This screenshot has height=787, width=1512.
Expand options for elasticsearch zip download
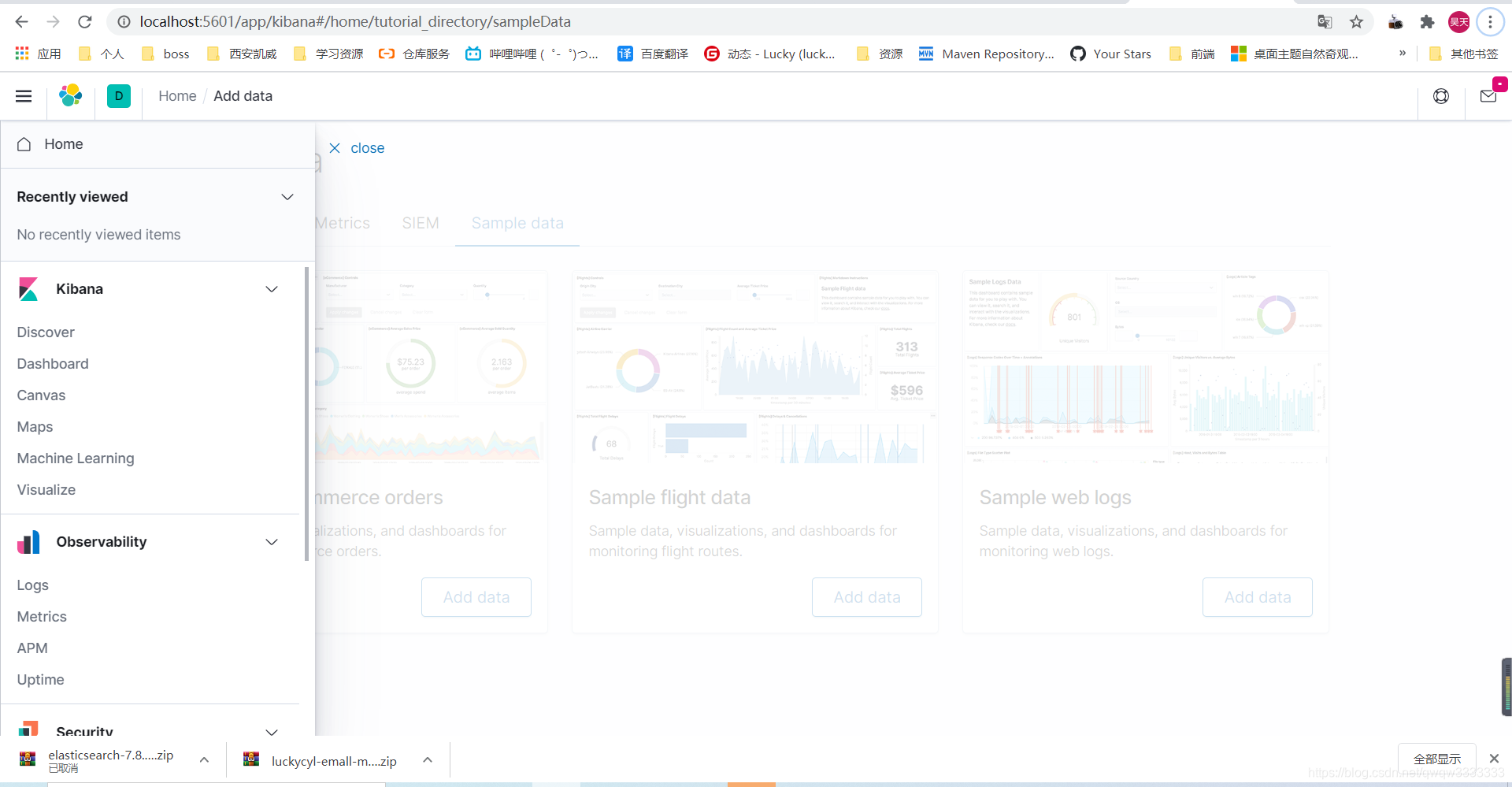[204, 760]
